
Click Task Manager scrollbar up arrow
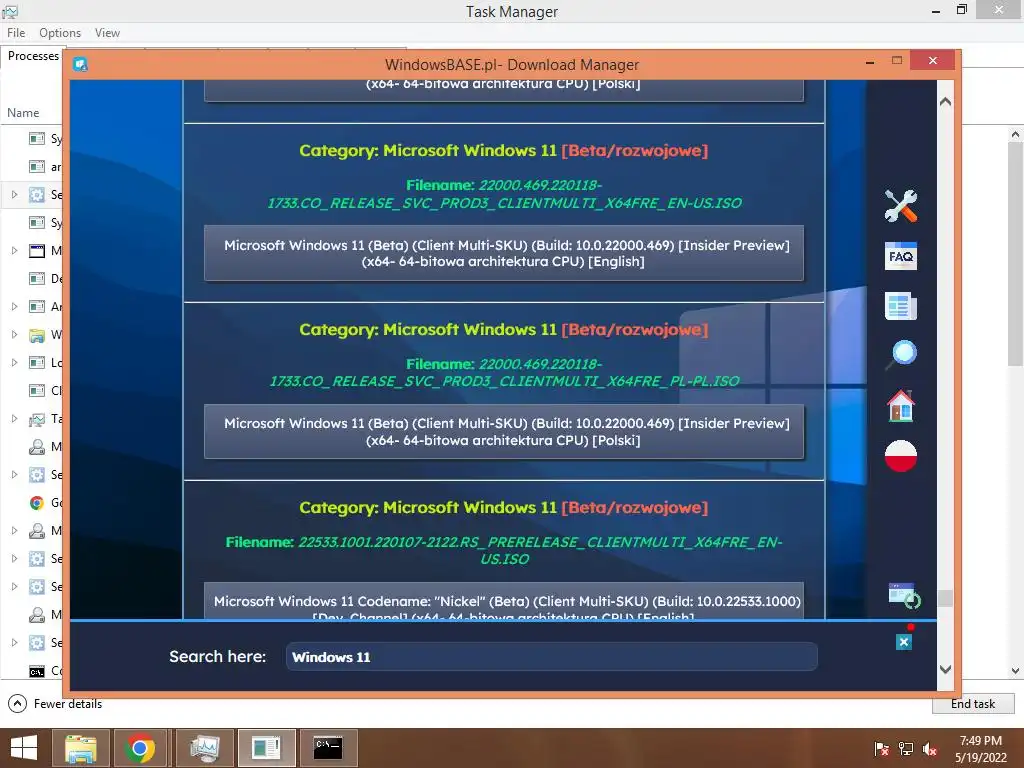(1015, 135)
